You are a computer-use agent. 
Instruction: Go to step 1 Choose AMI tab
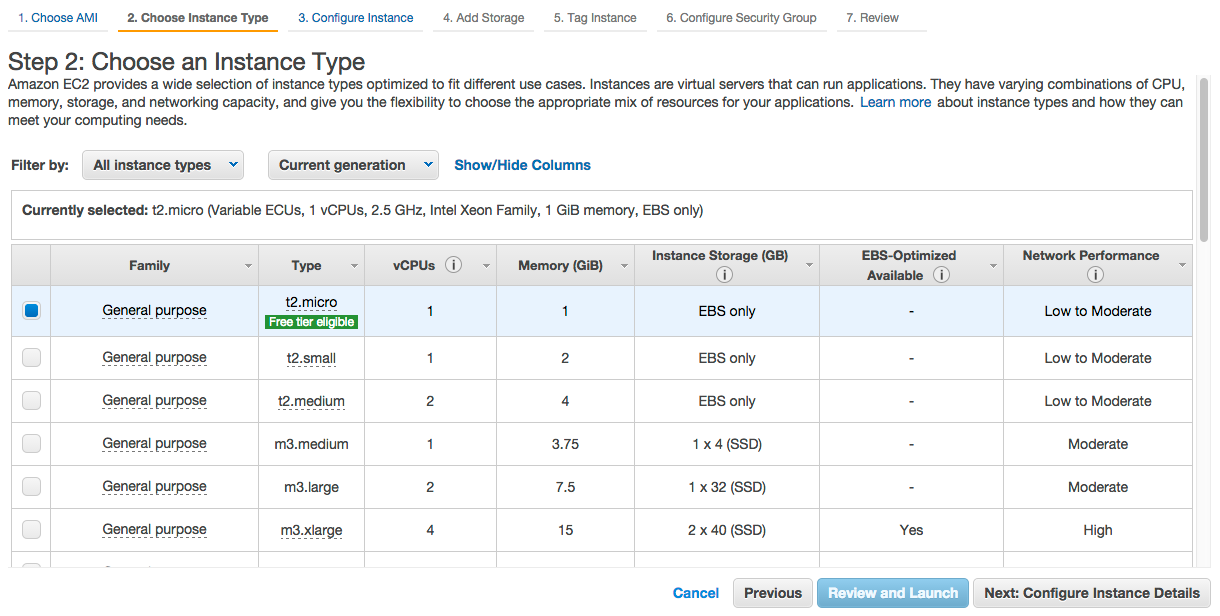tap(58, 18)
